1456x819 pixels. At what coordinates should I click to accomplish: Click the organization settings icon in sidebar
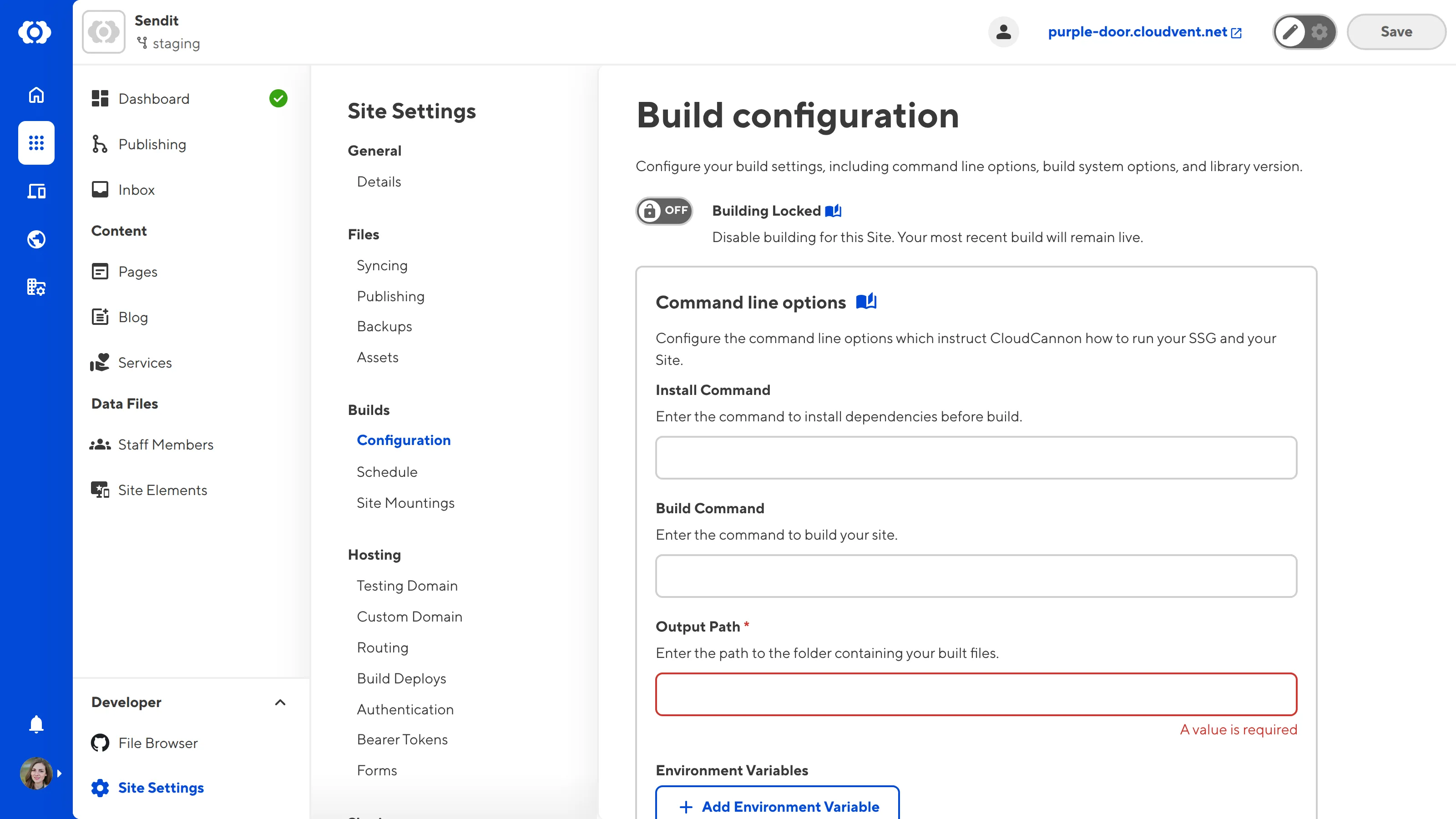[35, 287]
